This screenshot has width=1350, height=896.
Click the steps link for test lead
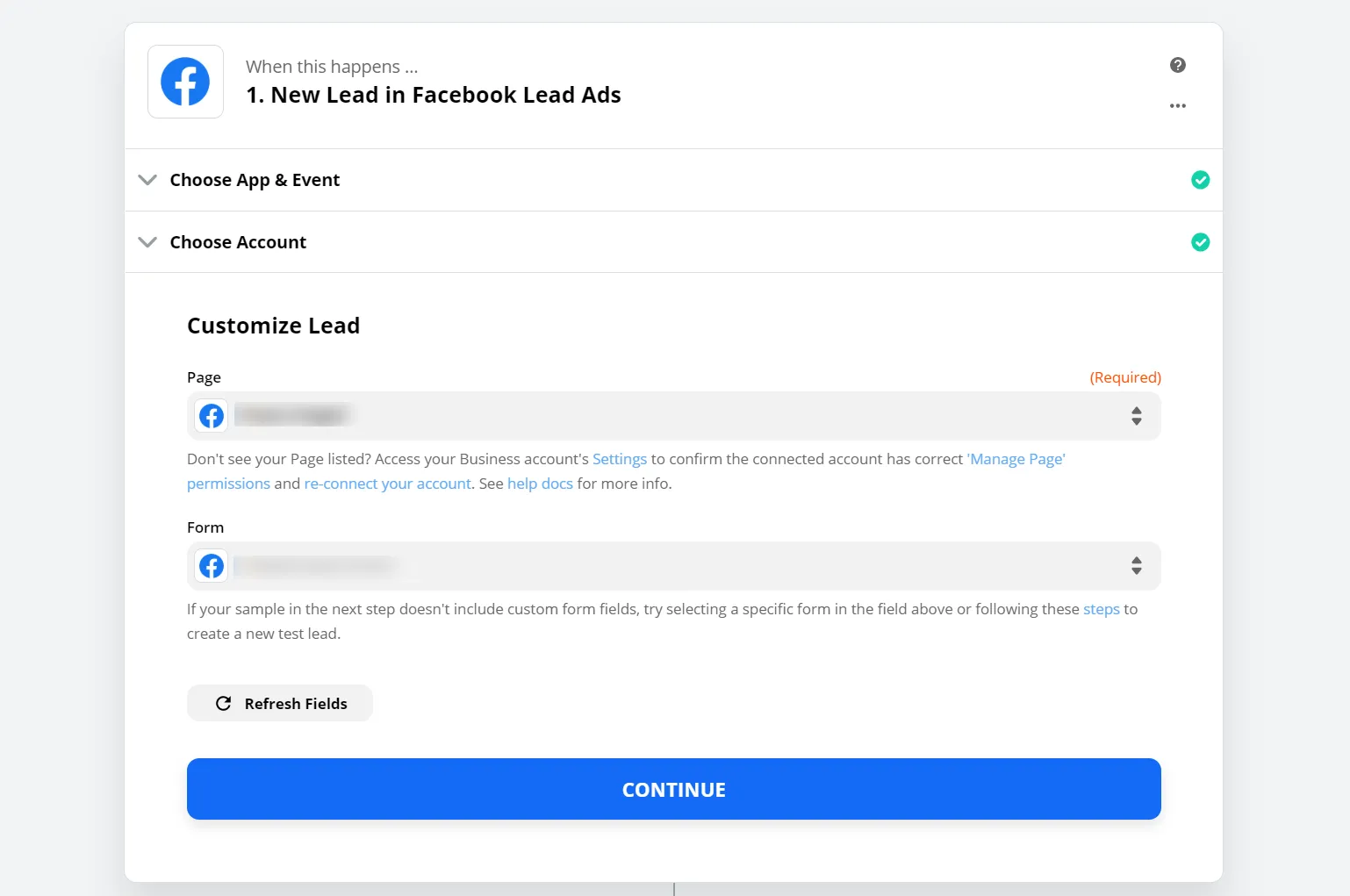(1101, 609)
